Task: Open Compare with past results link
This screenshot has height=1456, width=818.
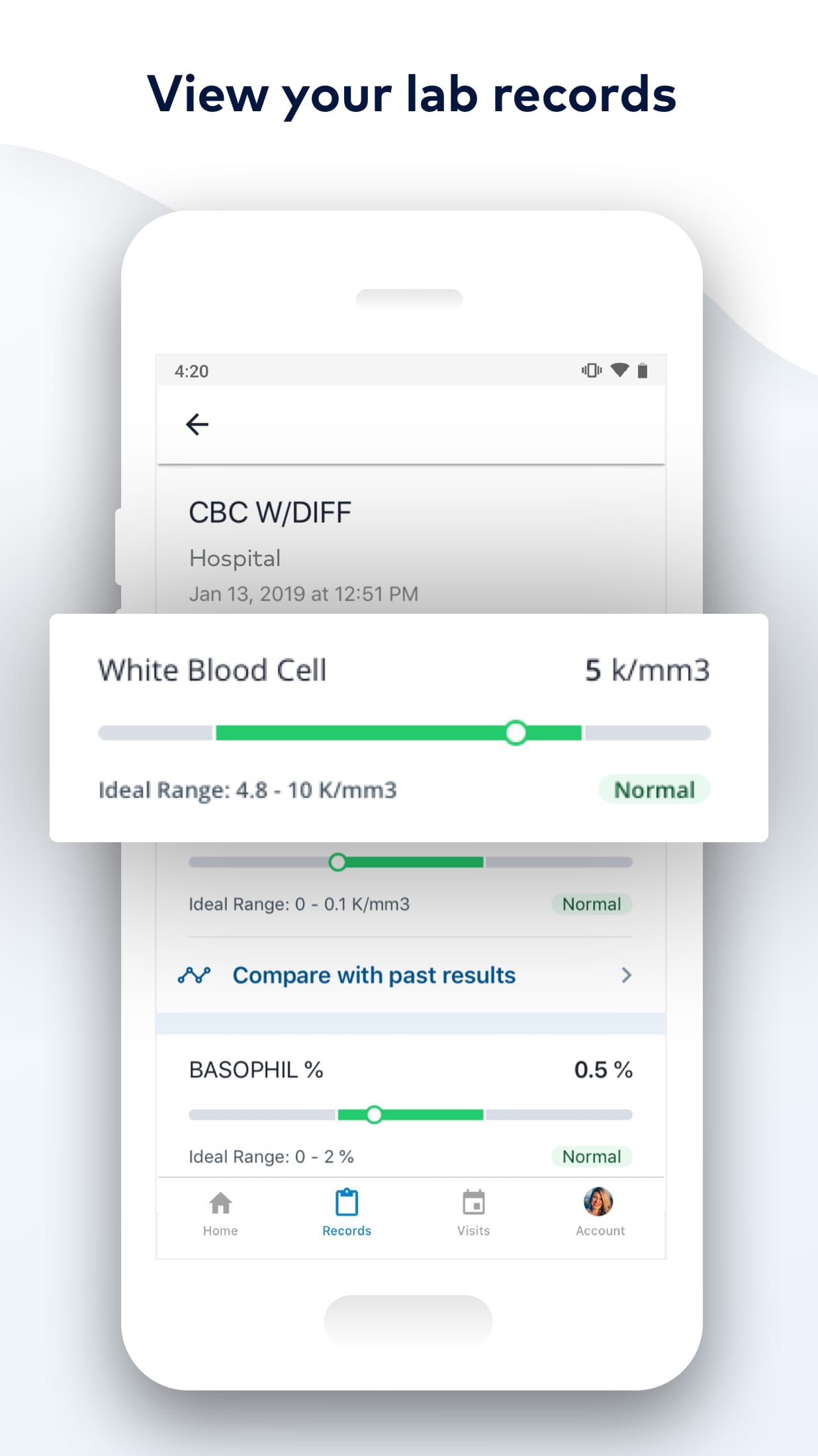Action: 373,975
